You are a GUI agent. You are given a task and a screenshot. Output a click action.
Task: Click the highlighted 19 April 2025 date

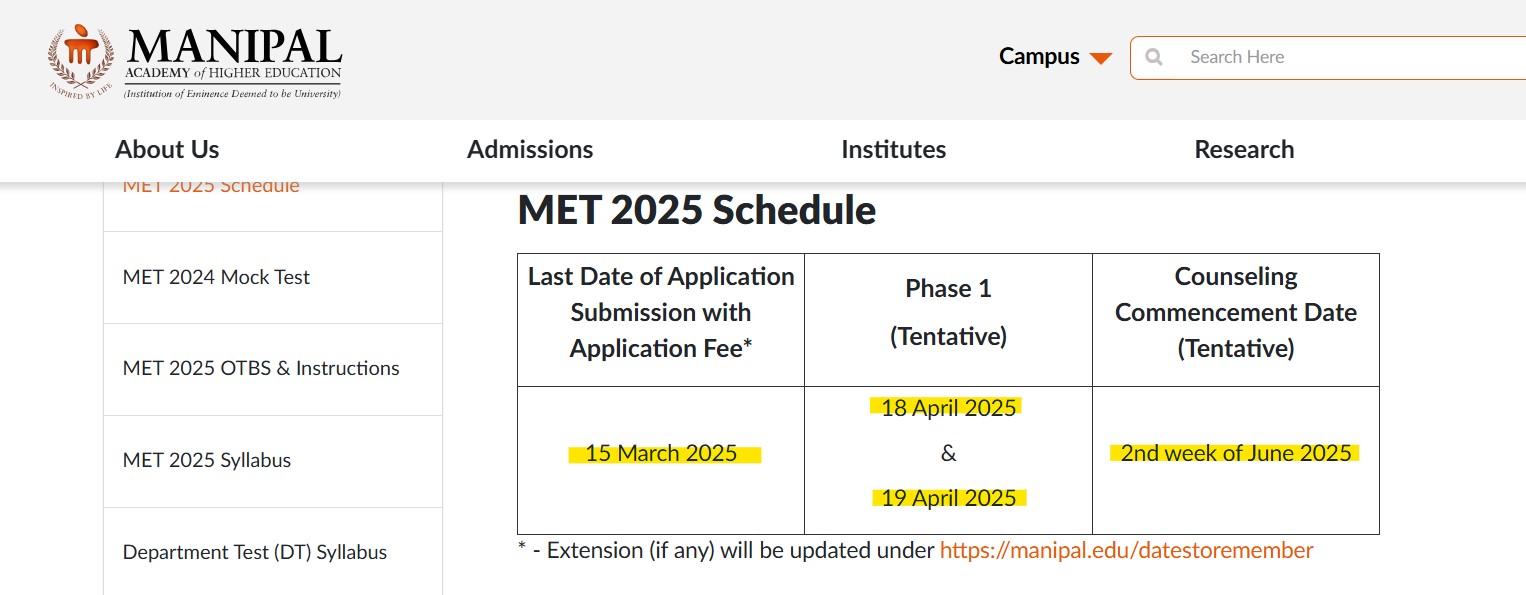tap(948, 498)
